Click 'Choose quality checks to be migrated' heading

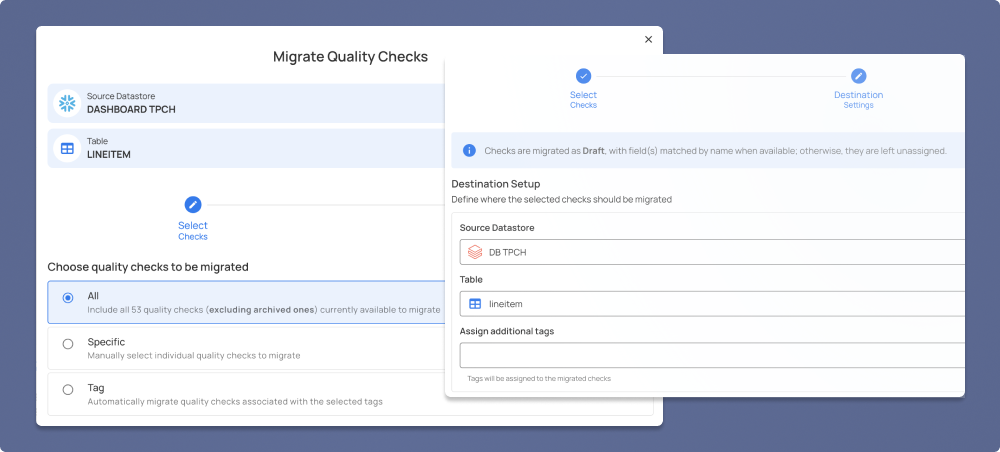click(148, 266)
